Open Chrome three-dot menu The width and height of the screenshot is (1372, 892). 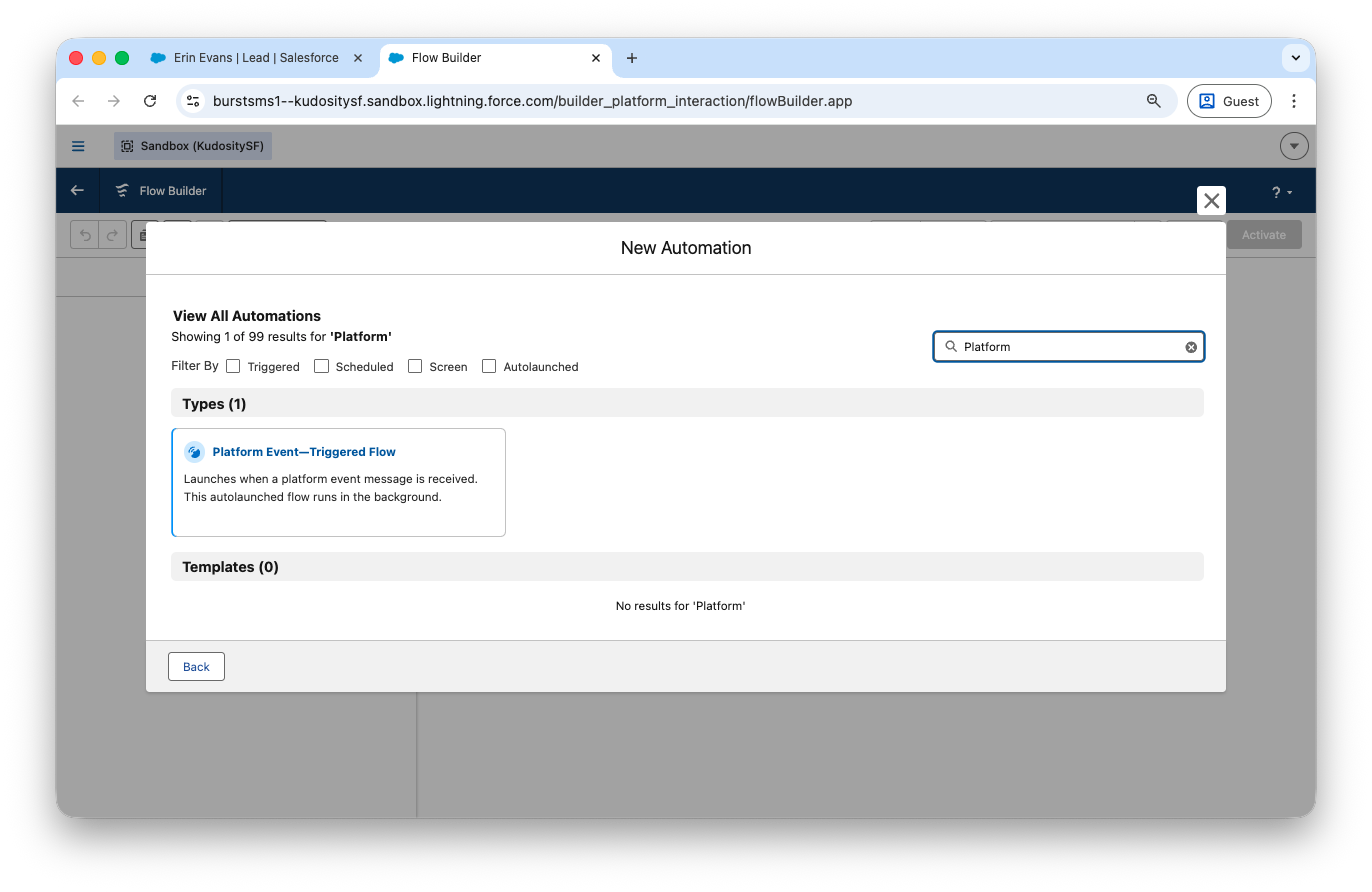point(1294,101)
